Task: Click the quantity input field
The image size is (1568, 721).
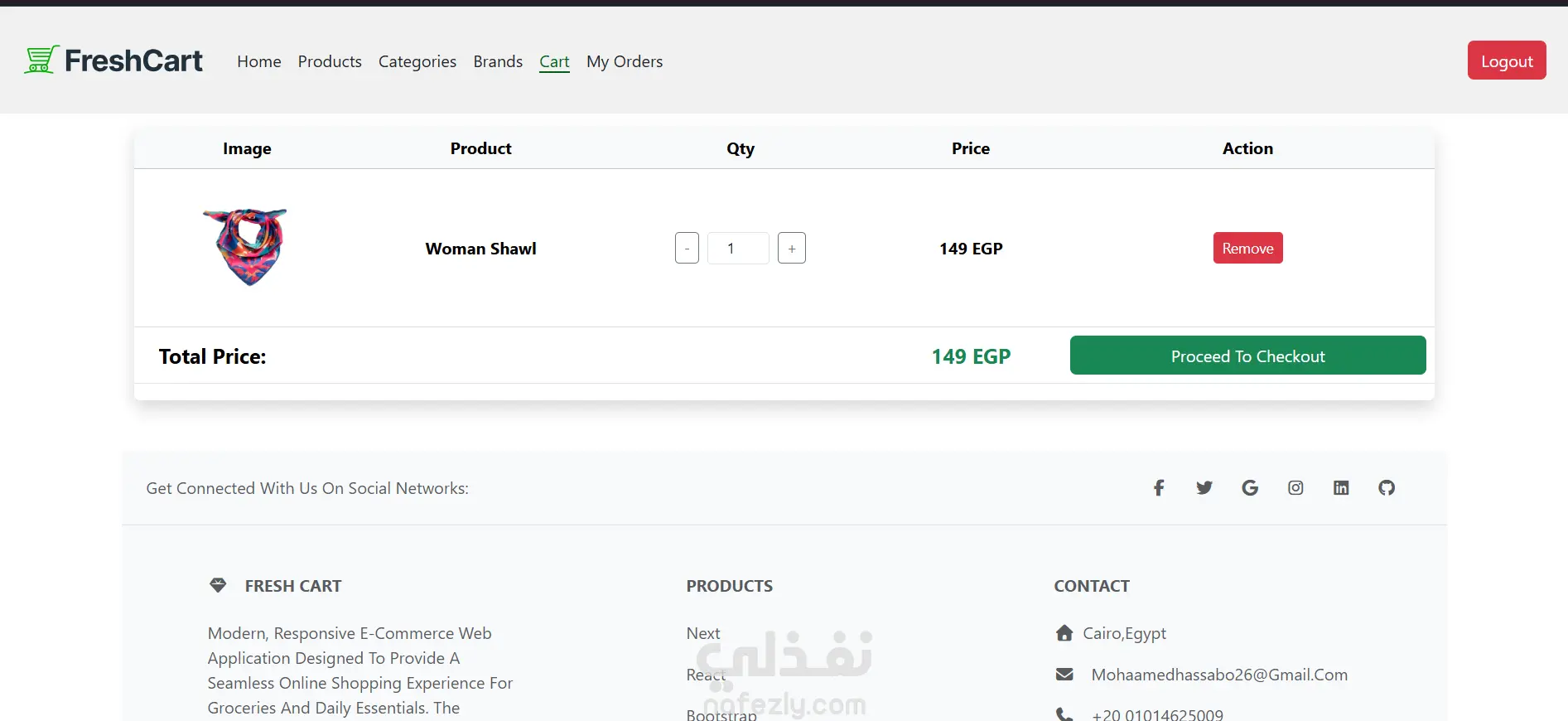Action: coord(738,248)
